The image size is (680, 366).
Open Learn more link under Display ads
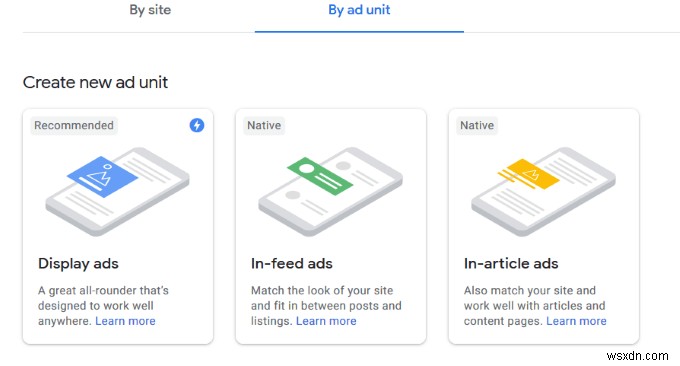click(125, 321)
